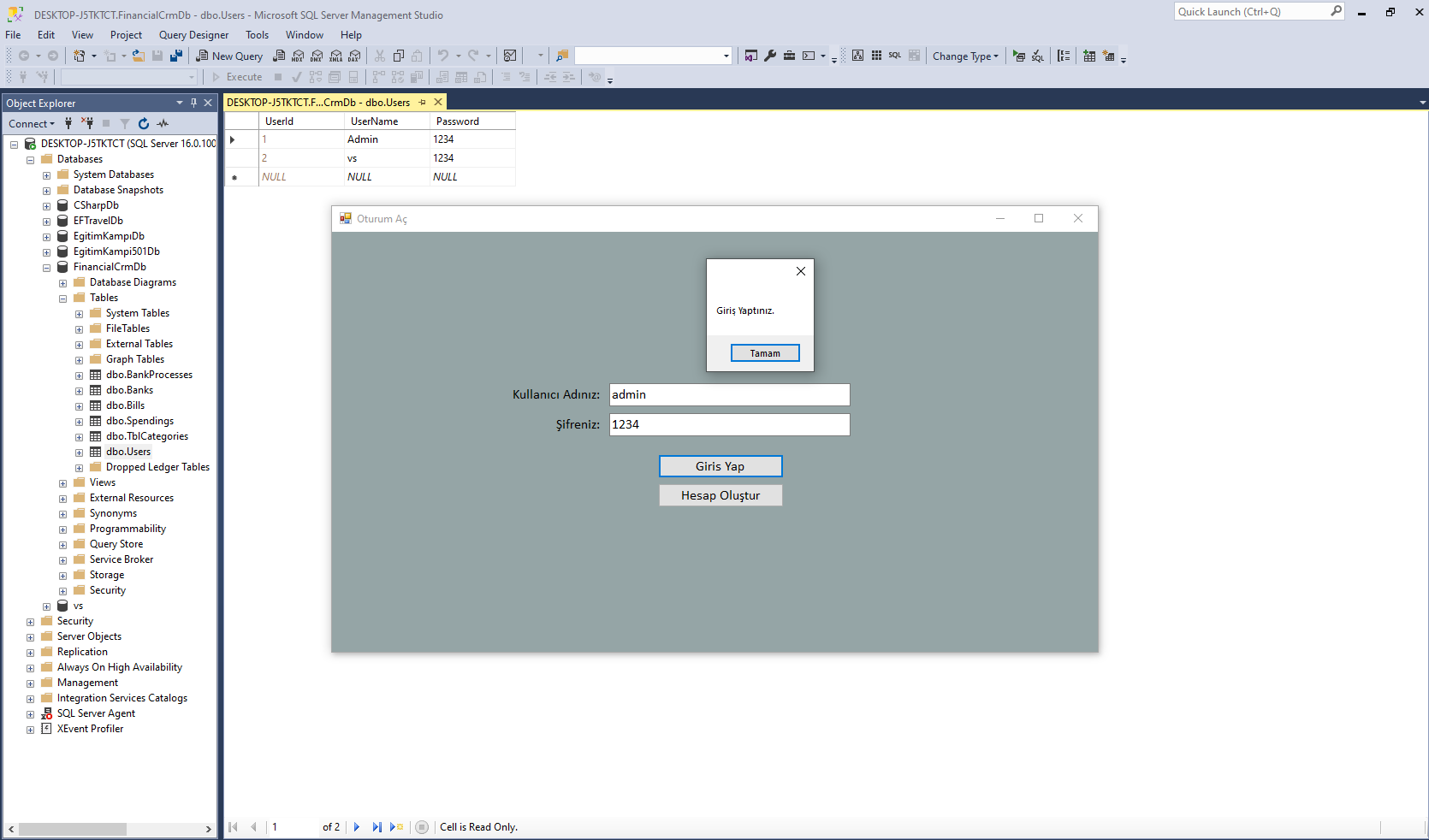
Task: Open the Tools menu
Action: tap(257, 35)
